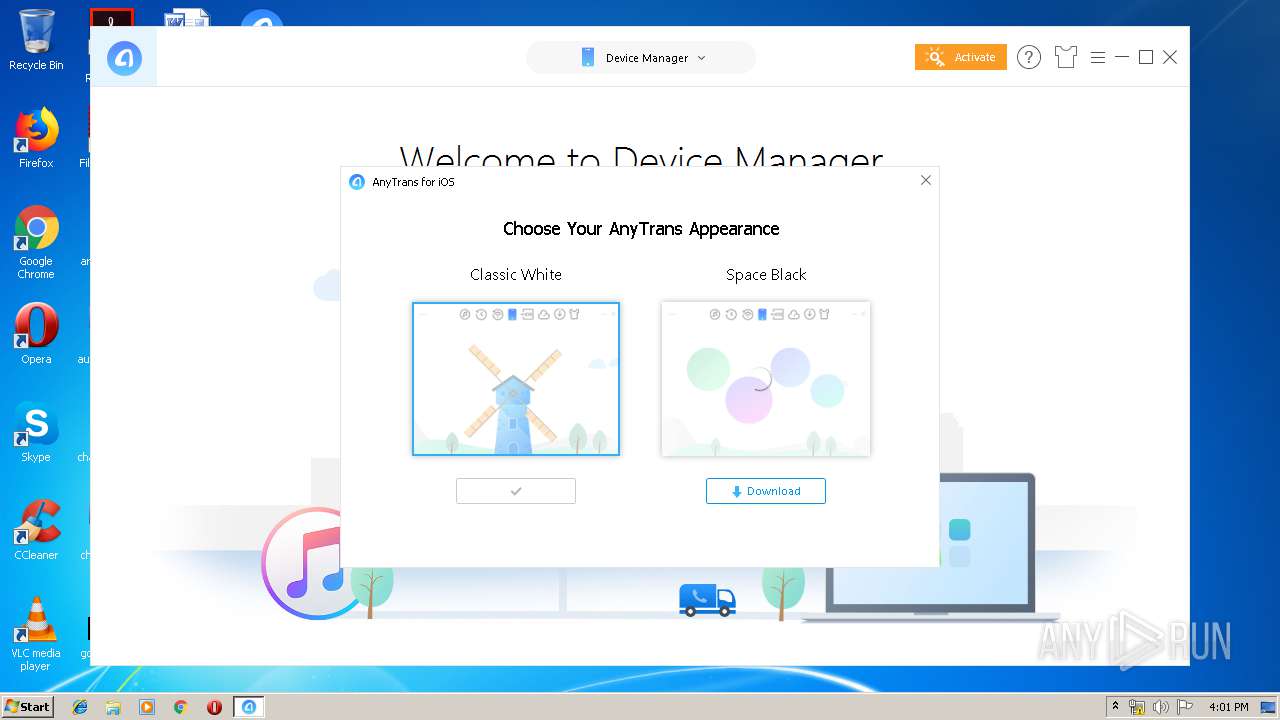Open the help question mark icon
Screen dimensions: 1280x720
(x=1028, y=57)
